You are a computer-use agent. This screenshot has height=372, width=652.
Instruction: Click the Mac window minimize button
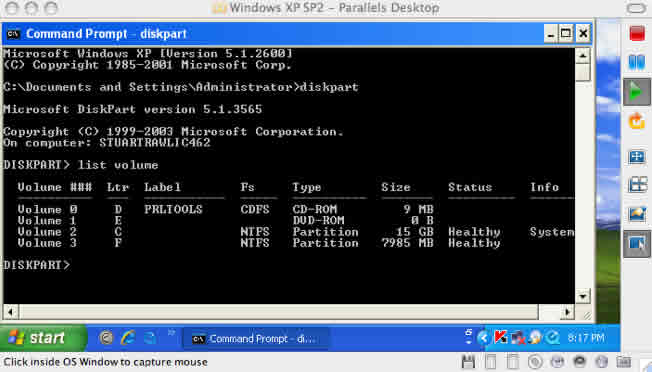(32, 8)
